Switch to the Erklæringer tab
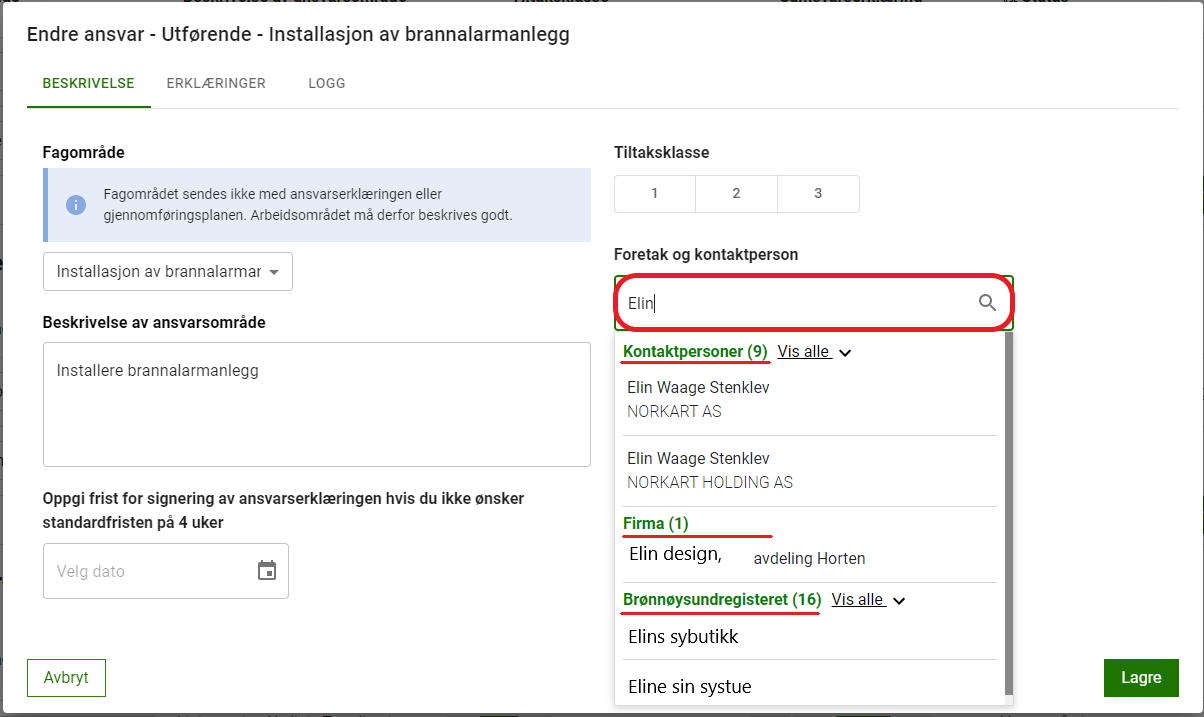 pos(216,84)
